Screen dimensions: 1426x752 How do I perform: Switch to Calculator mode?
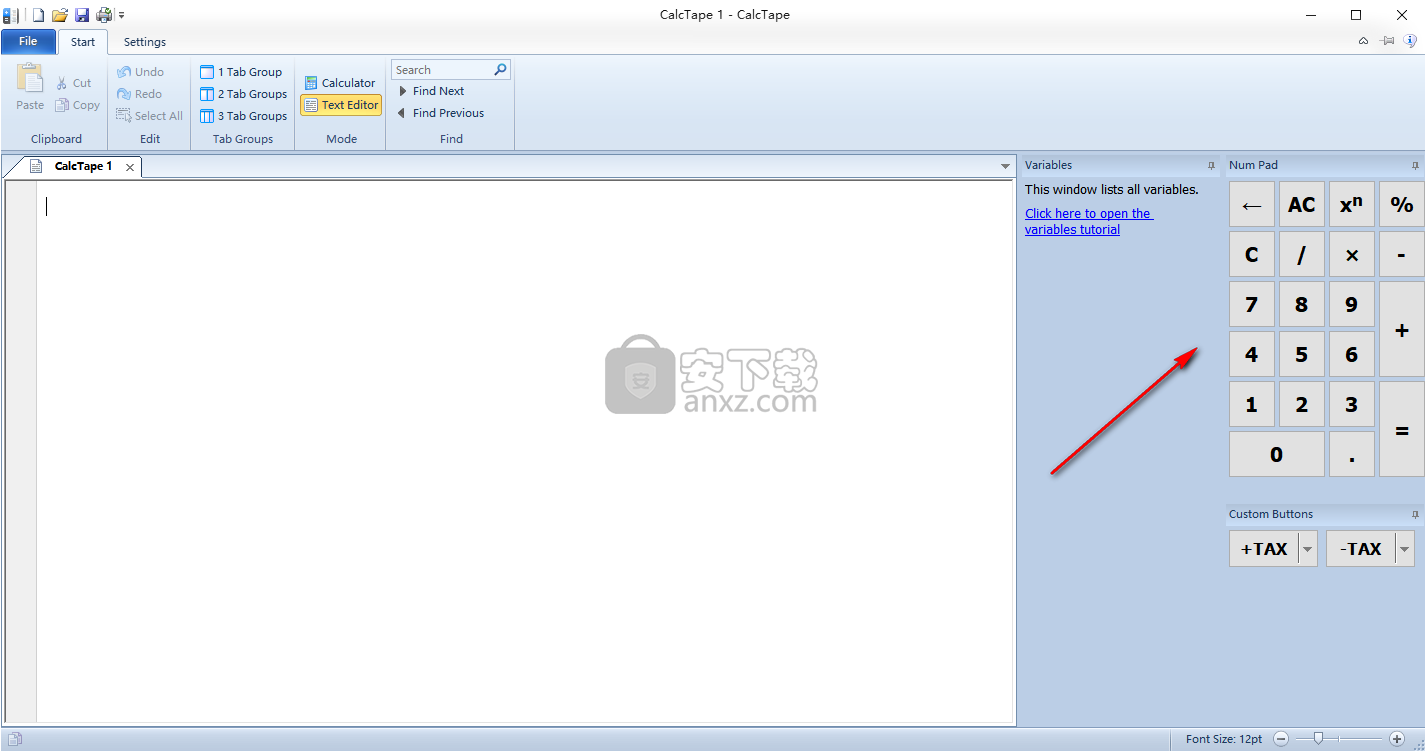click(340, 83)
